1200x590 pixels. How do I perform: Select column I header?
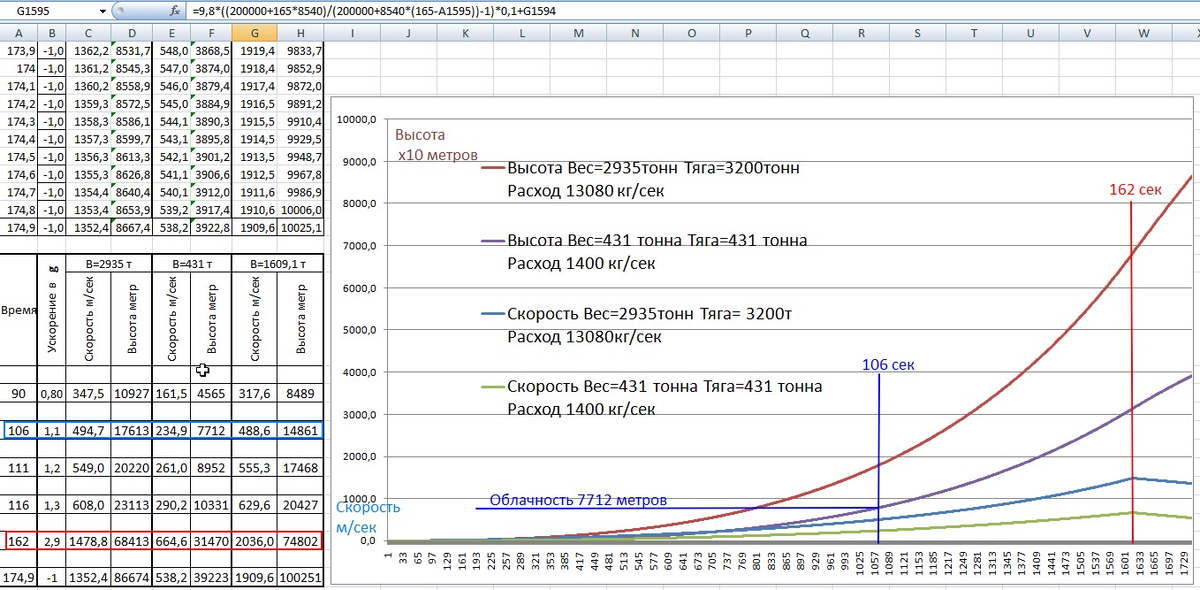353,33
